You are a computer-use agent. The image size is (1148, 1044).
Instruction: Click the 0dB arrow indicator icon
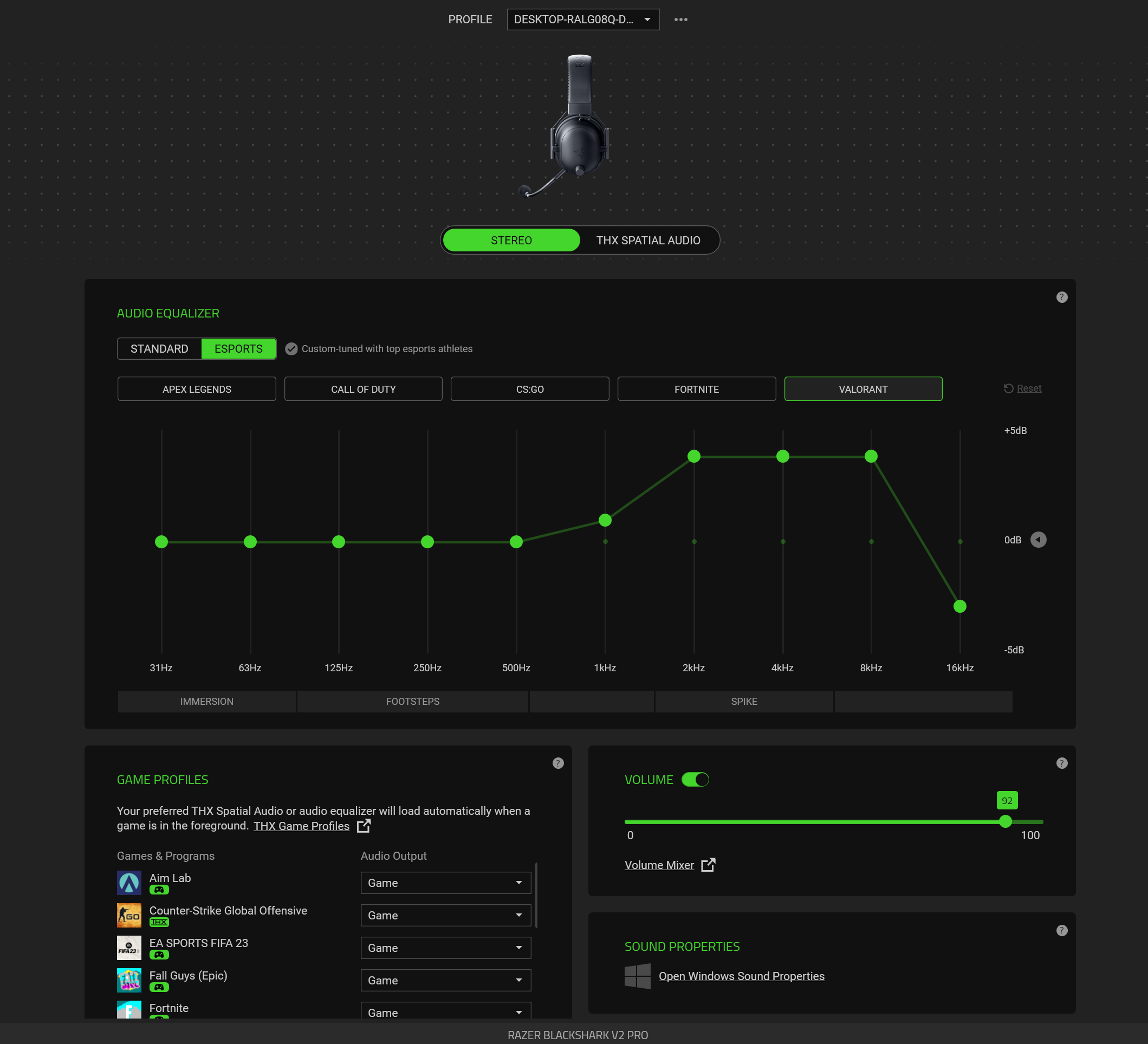(1038, 540)
